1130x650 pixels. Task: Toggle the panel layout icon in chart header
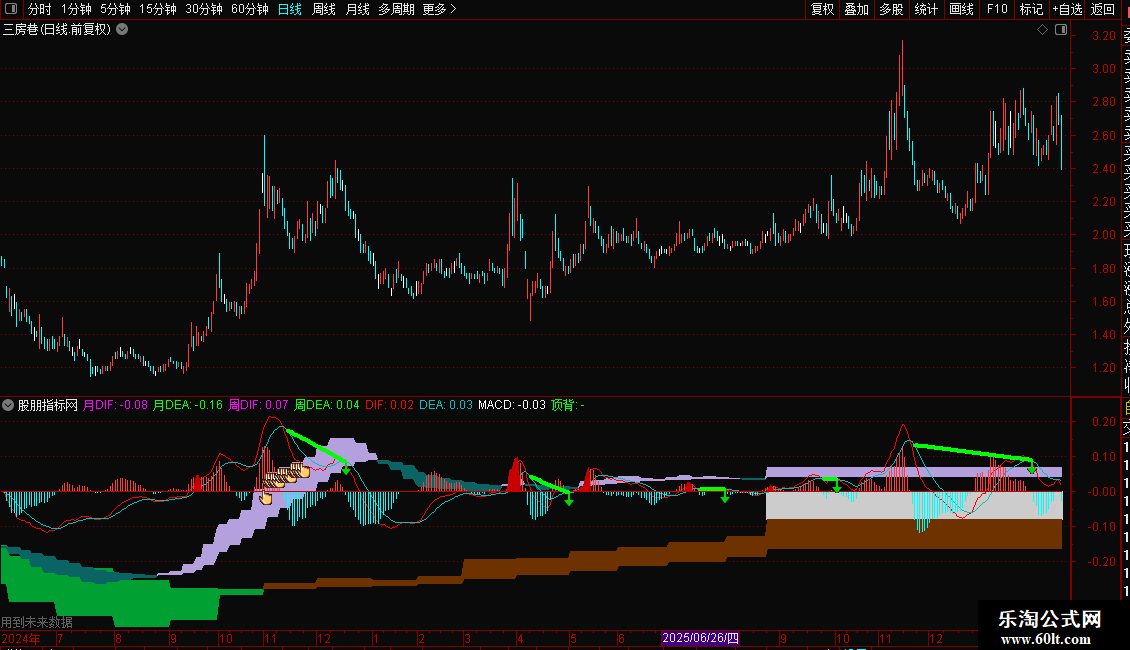1061,30
